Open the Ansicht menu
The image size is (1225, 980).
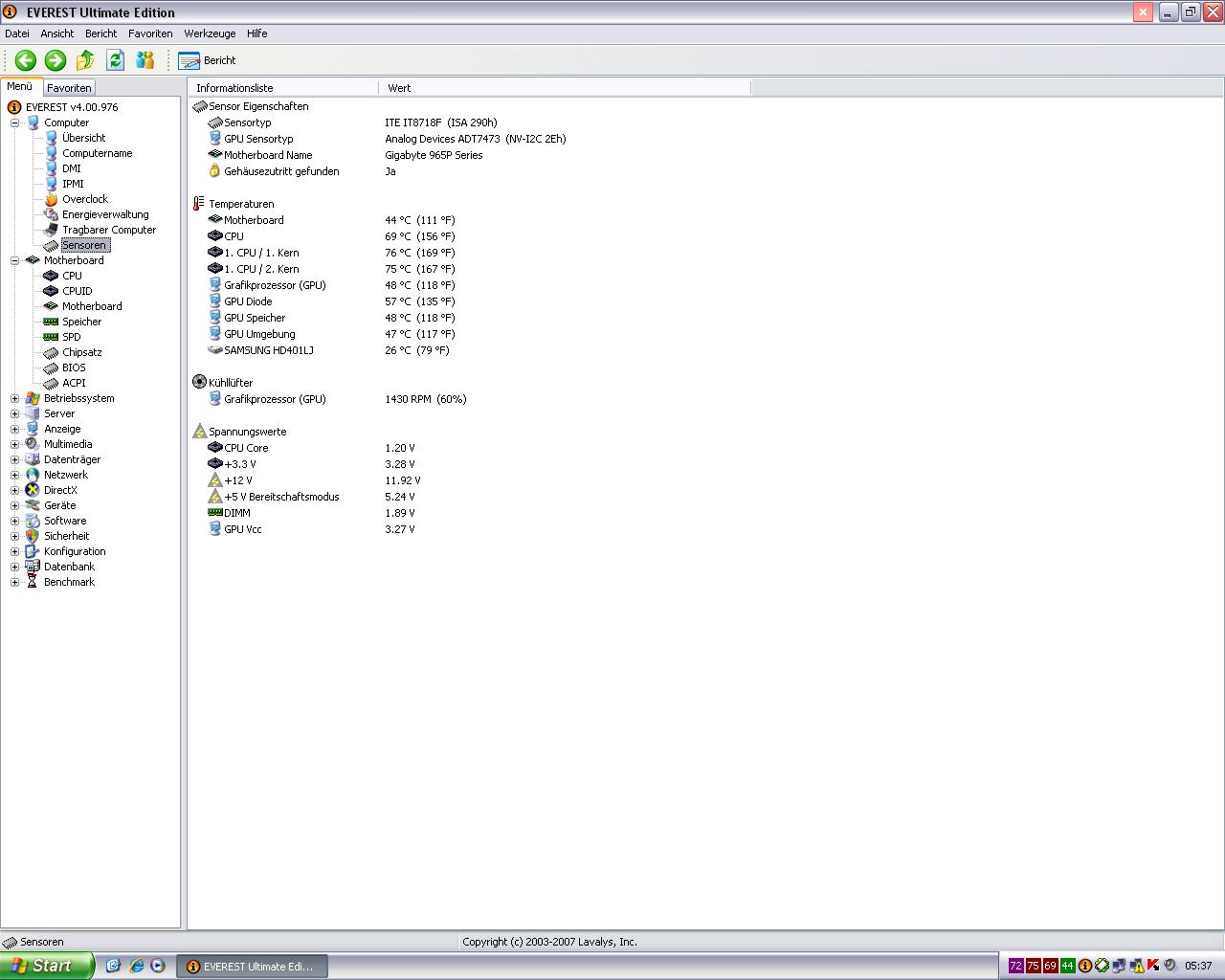point(57,33)
